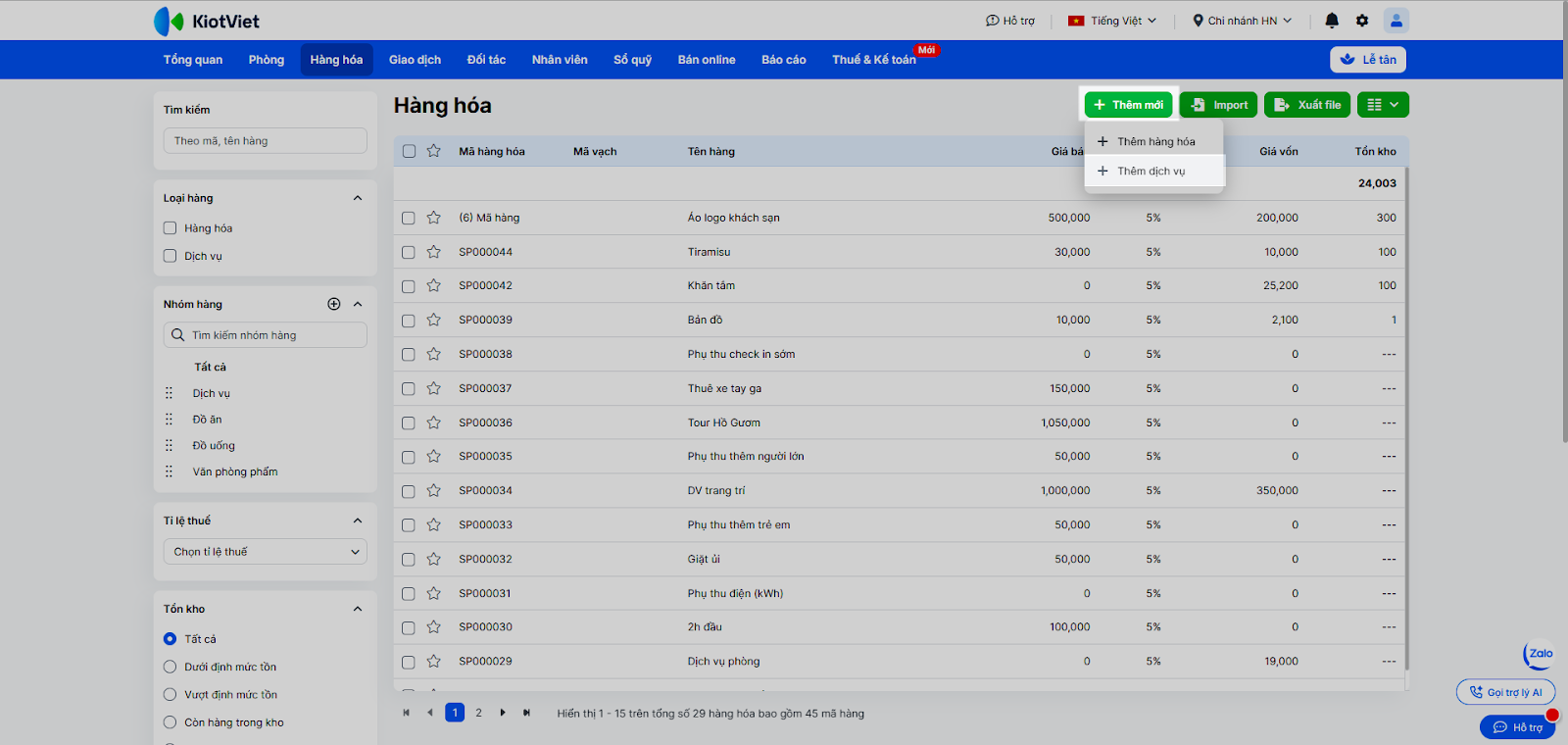This screenshot has width=1568, height=745.
Task: Star the Áo logo khách sạn row
Action: pos(434,218)
